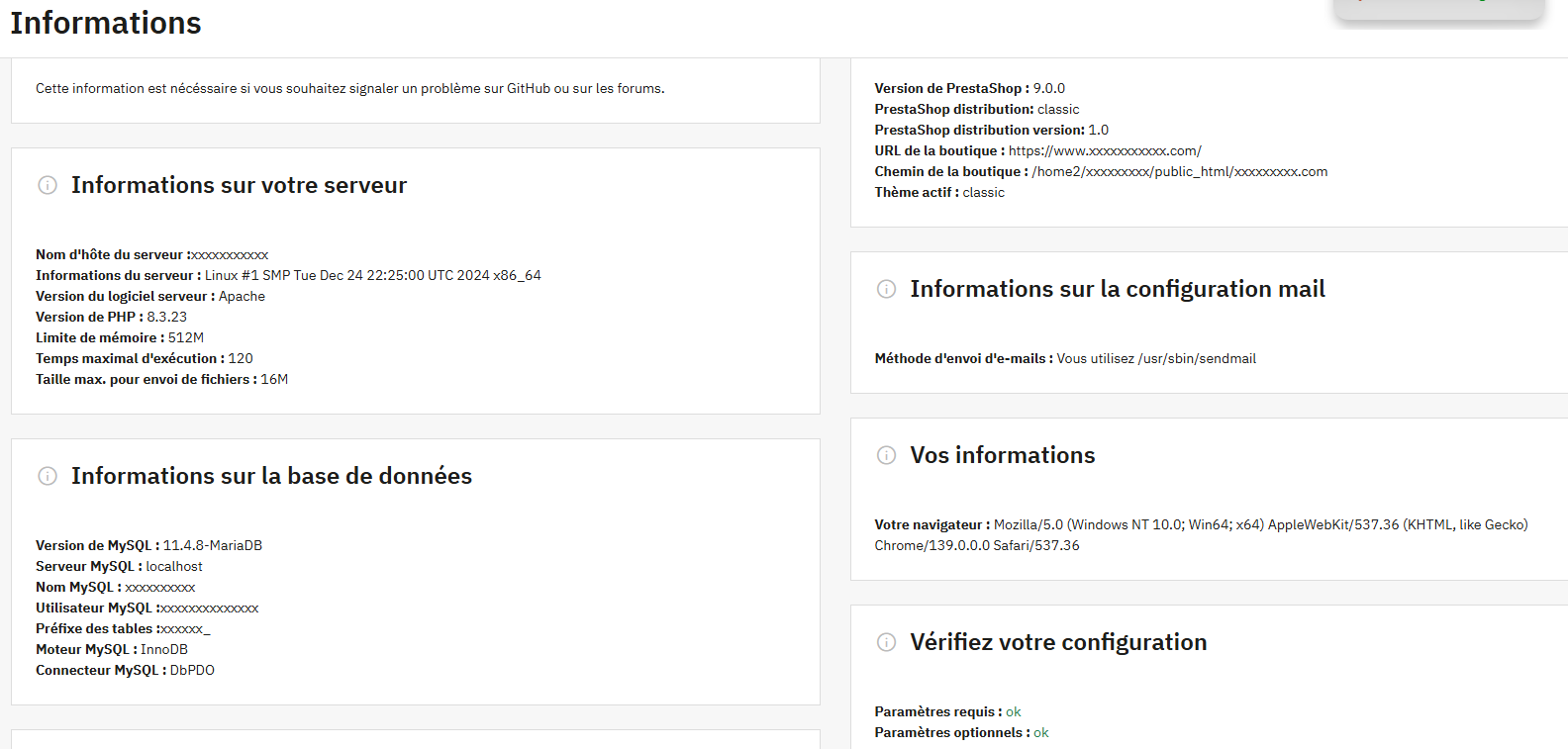Screen dimensions: 1568x749
Task: Click heading Informations sur la configuration mail
Action: tap(1118, 289)
